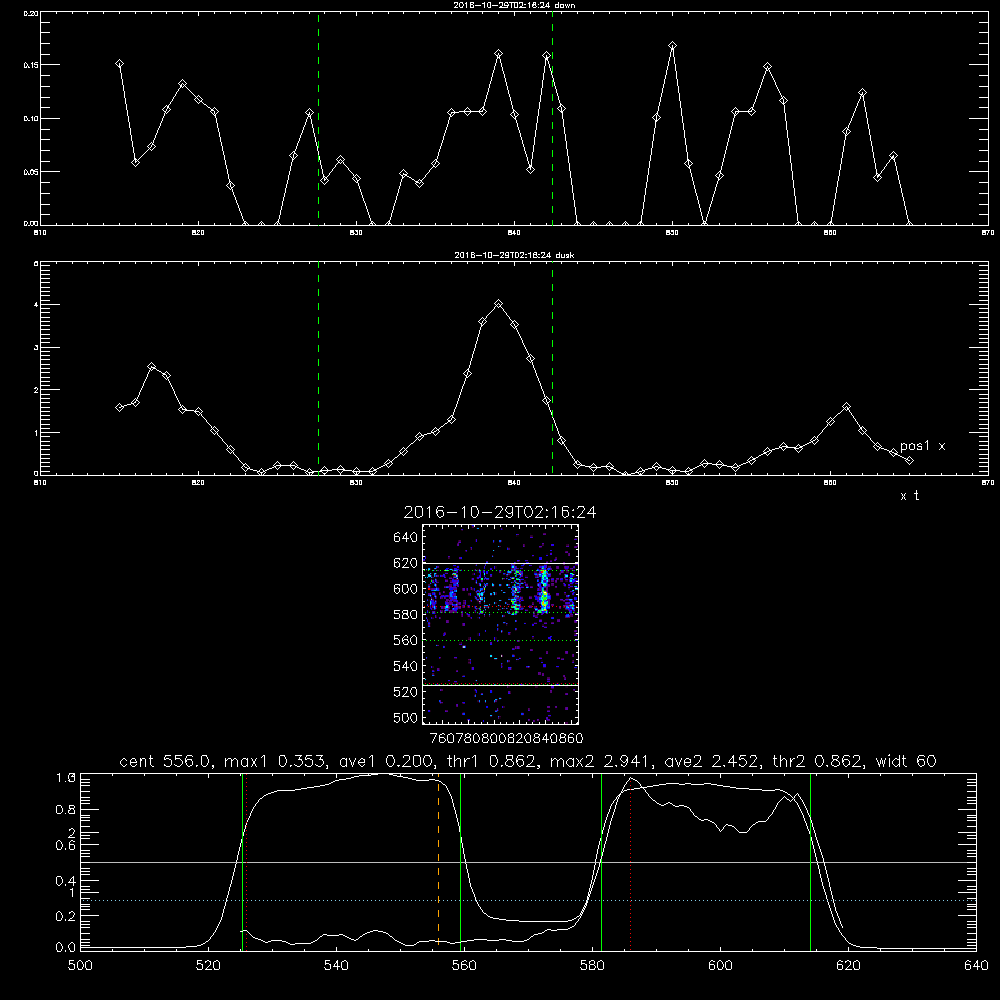This screenshot has height=1000, width=1000.
Task: Click the '560' label on spectrogram y-axis
Action: click(406, 640)
